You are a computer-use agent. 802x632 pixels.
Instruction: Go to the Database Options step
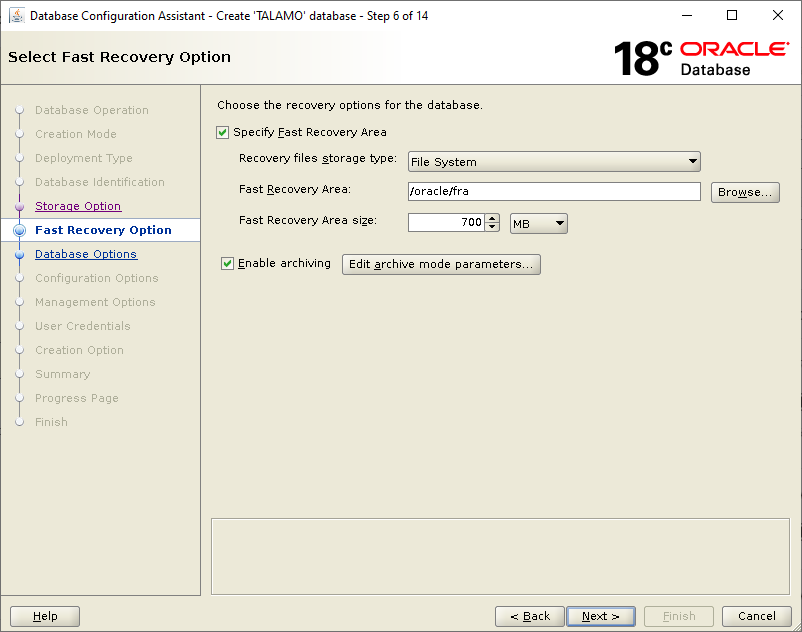pos(86,254)
